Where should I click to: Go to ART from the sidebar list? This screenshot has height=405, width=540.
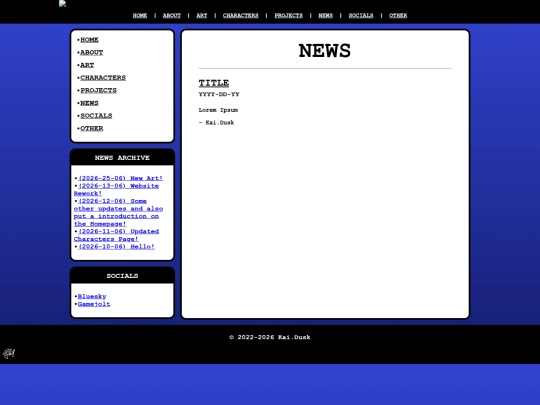click(x=87, y=65)
